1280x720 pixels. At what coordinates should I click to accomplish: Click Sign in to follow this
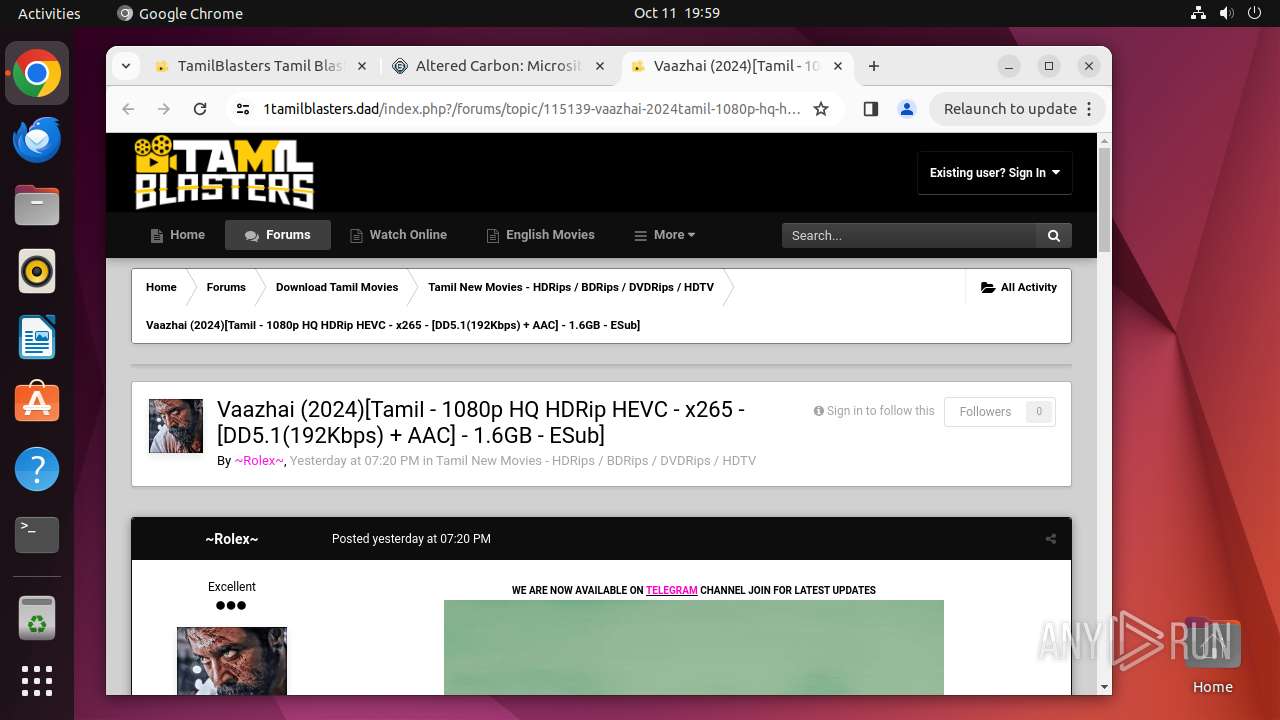[874, 411]
